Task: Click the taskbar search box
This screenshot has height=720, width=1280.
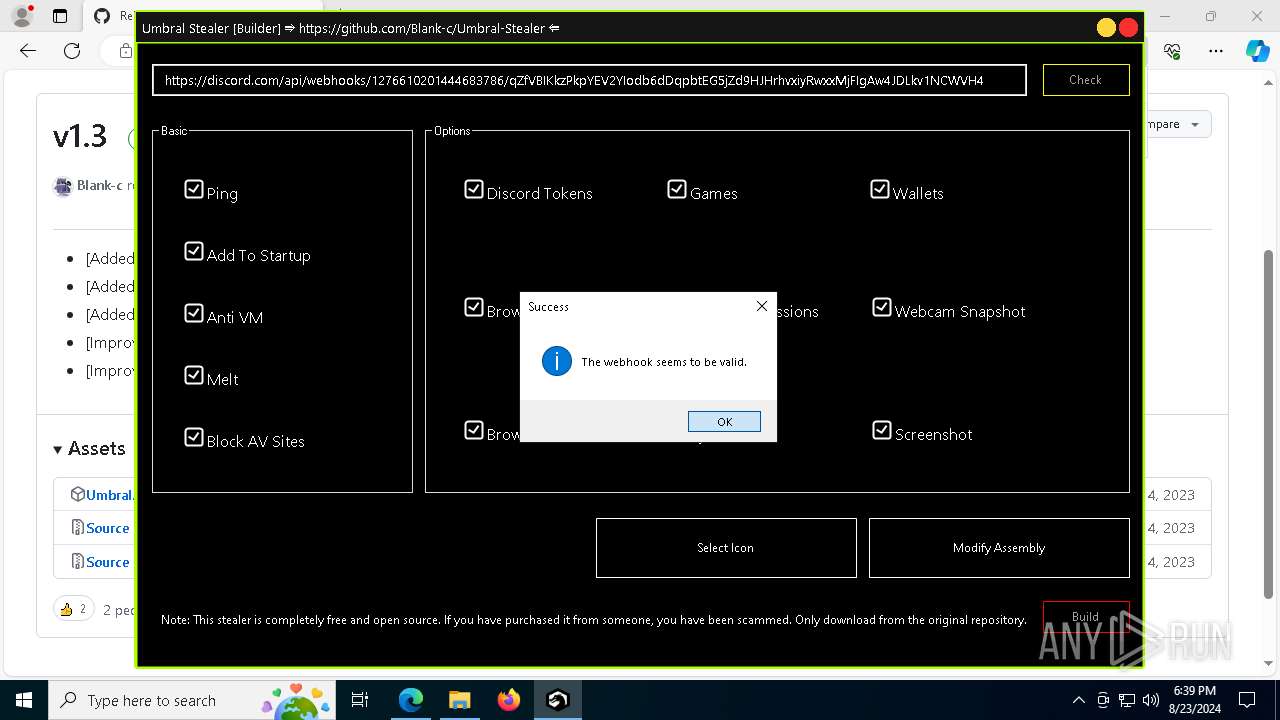Action: tap(190, 700)
